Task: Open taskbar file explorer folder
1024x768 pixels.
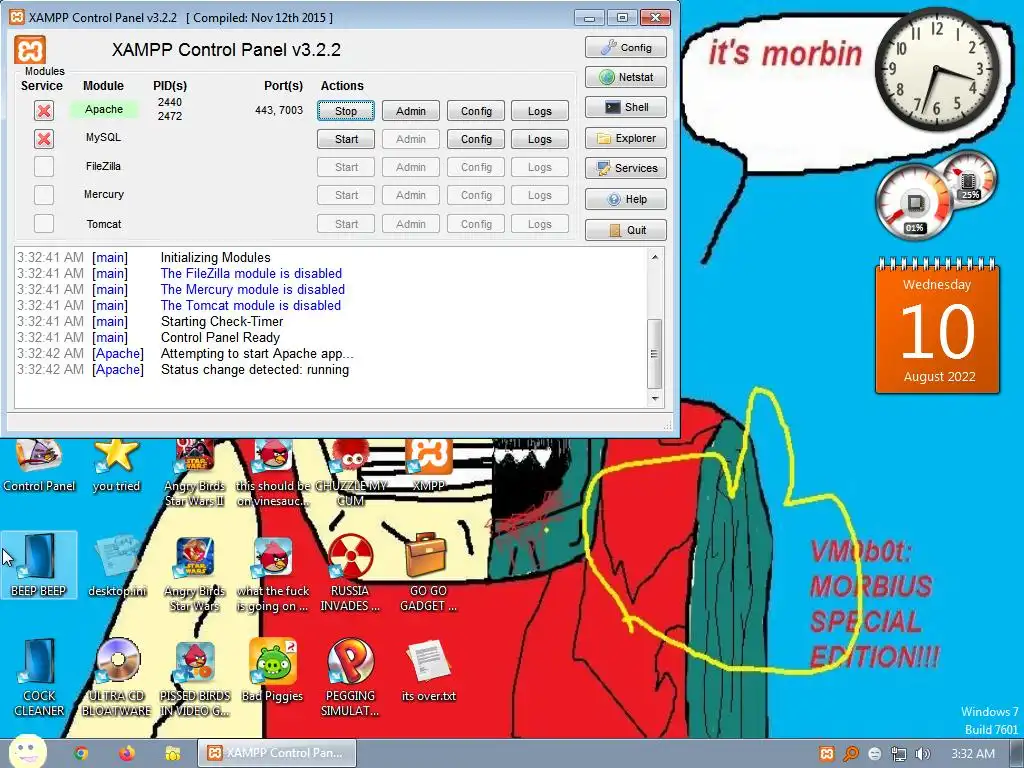Action: pyautogui.click(x=172, y=753)
